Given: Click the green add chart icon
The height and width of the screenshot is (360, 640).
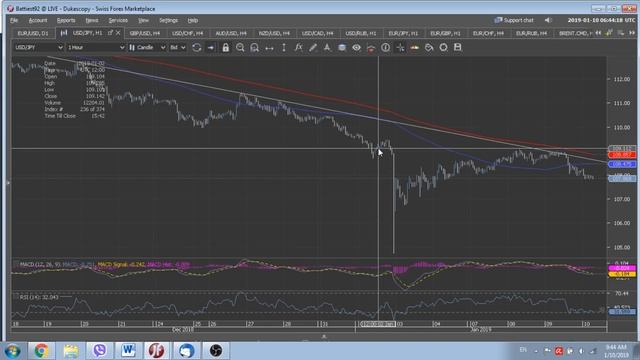Looking at the screenshot, I should pyautogui.click(x=609, y=33).
